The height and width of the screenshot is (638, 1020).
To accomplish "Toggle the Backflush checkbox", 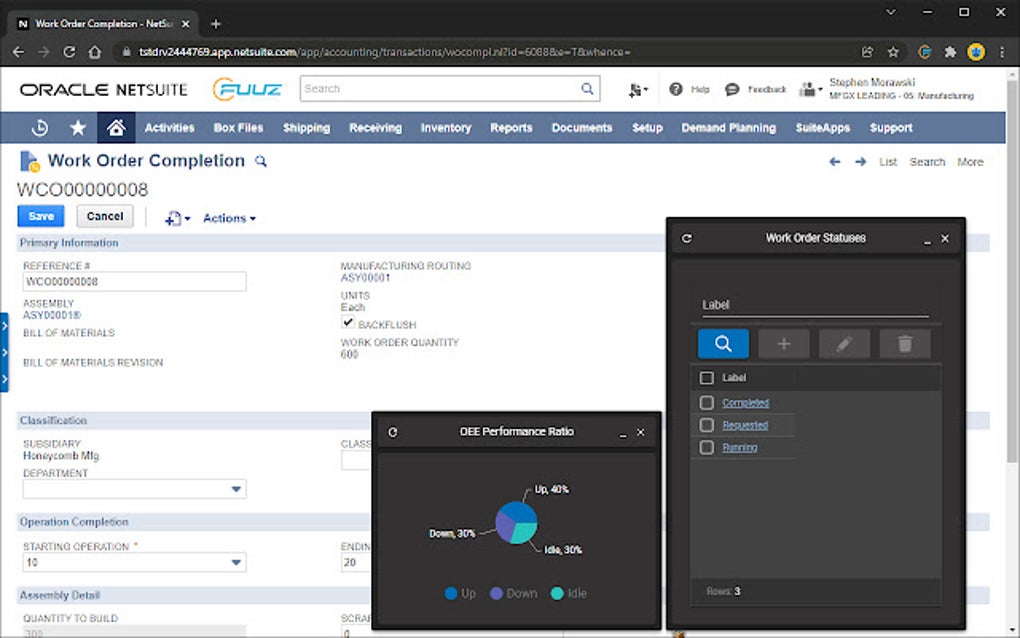I will point(348,324).
